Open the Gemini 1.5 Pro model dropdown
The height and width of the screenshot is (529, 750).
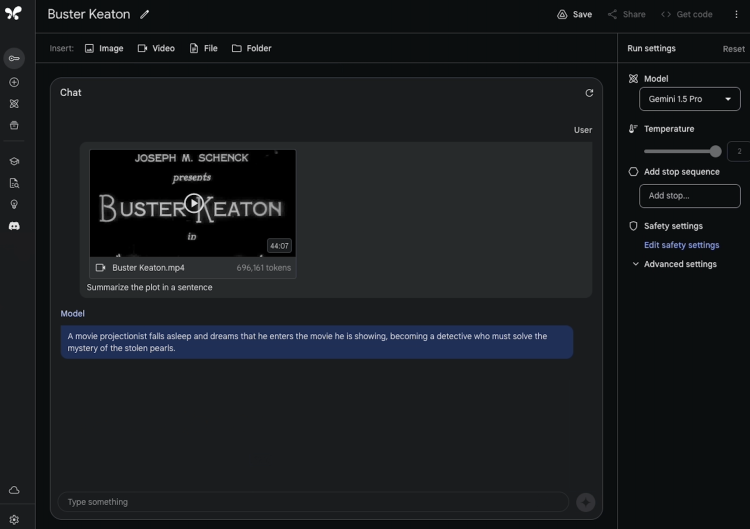(x=689, y=99)
